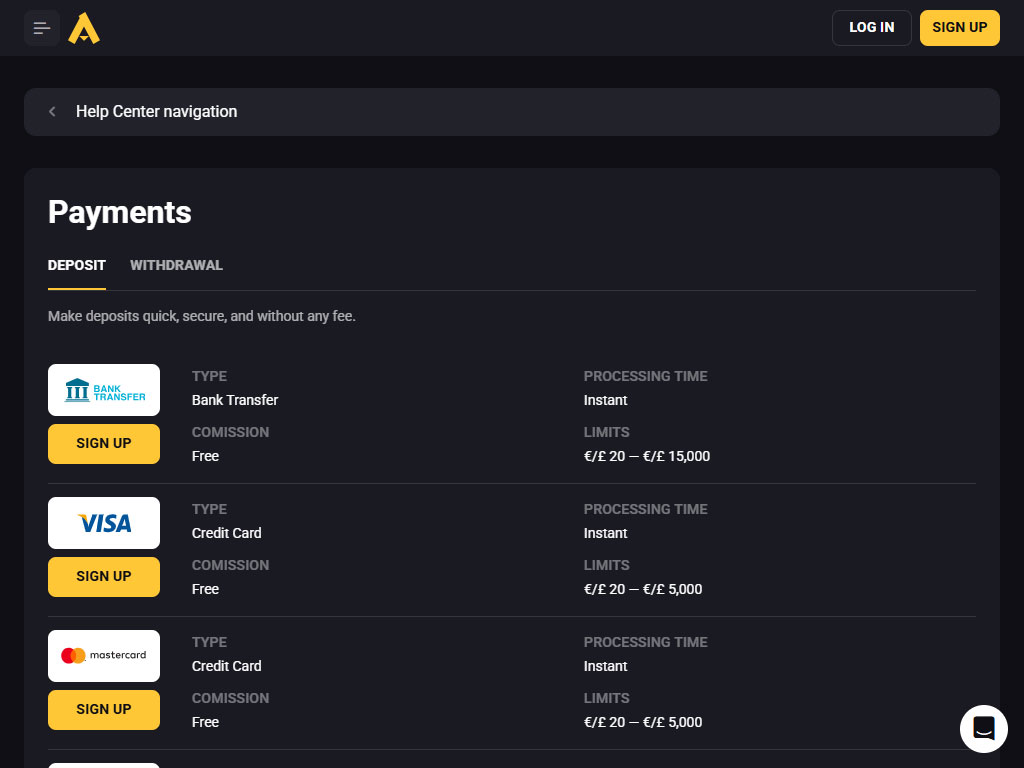1024x768 pixels.
Task: Click the Mastercard processing time Instant text
Action: [x=606, y=666]
